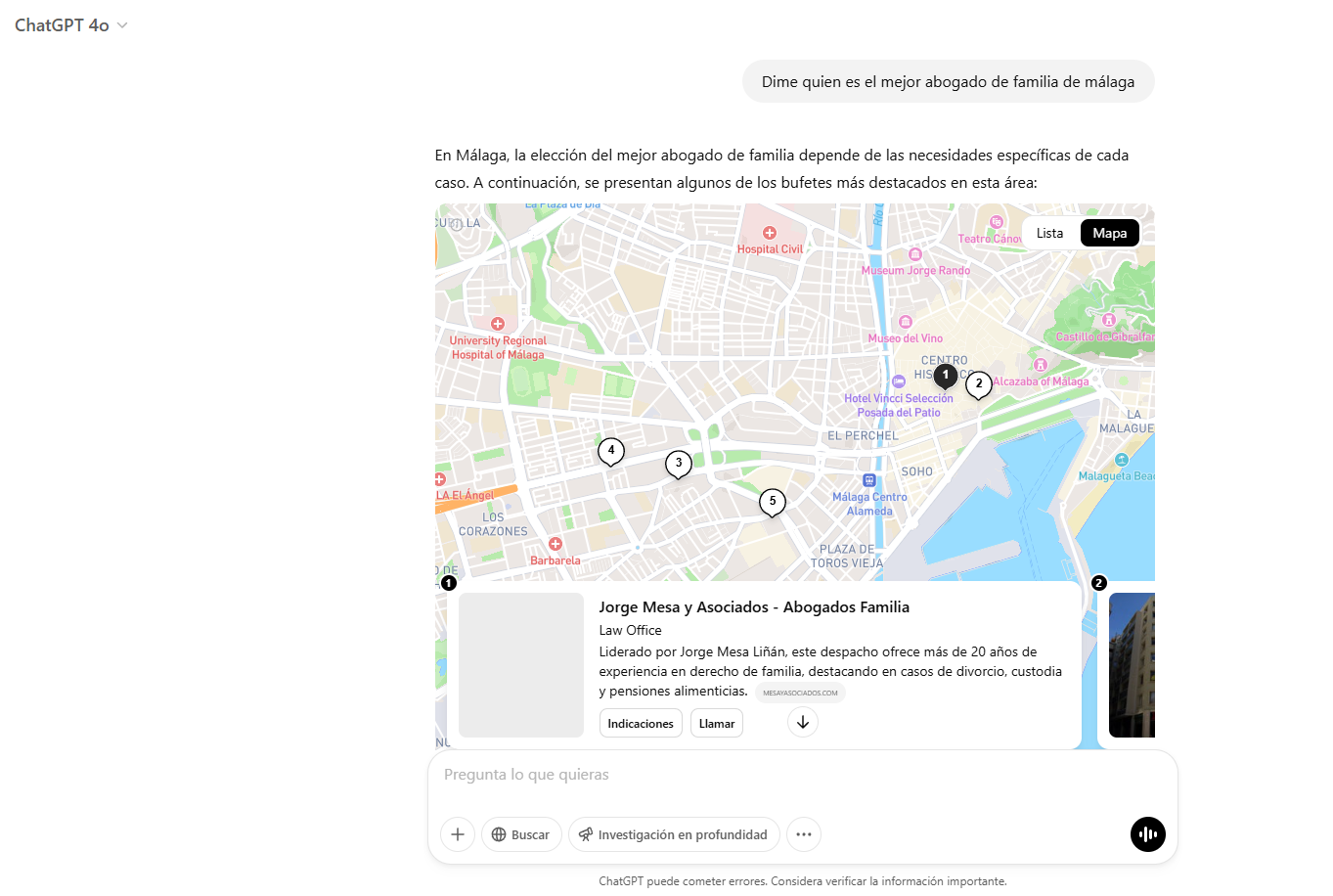Click the Museum Jorge Rando marker icon

coord(915,254)
